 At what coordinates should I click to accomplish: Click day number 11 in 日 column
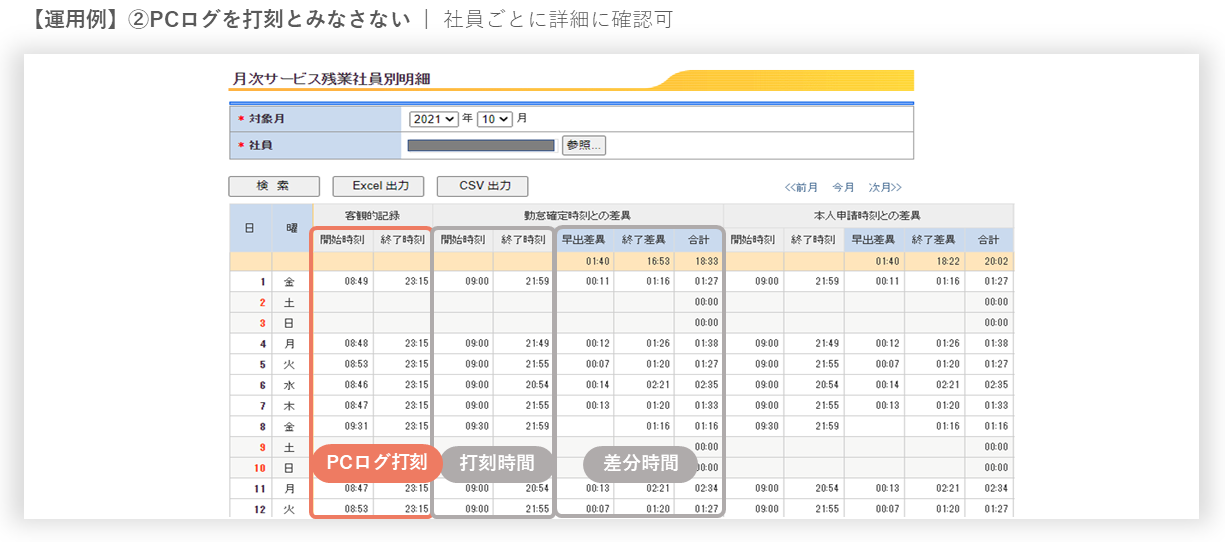(x=261, y=489)
